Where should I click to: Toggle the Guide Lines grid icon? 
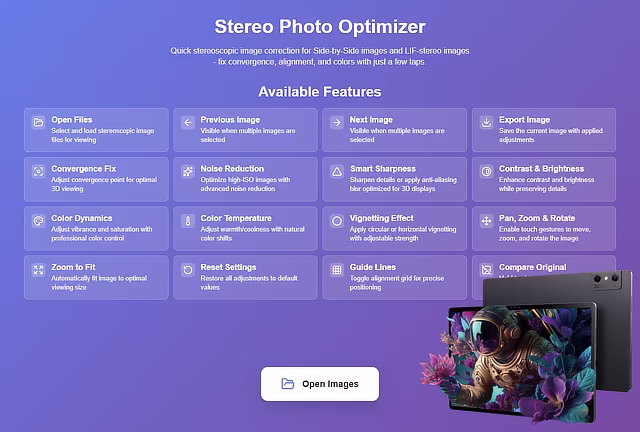pos(337,270)
